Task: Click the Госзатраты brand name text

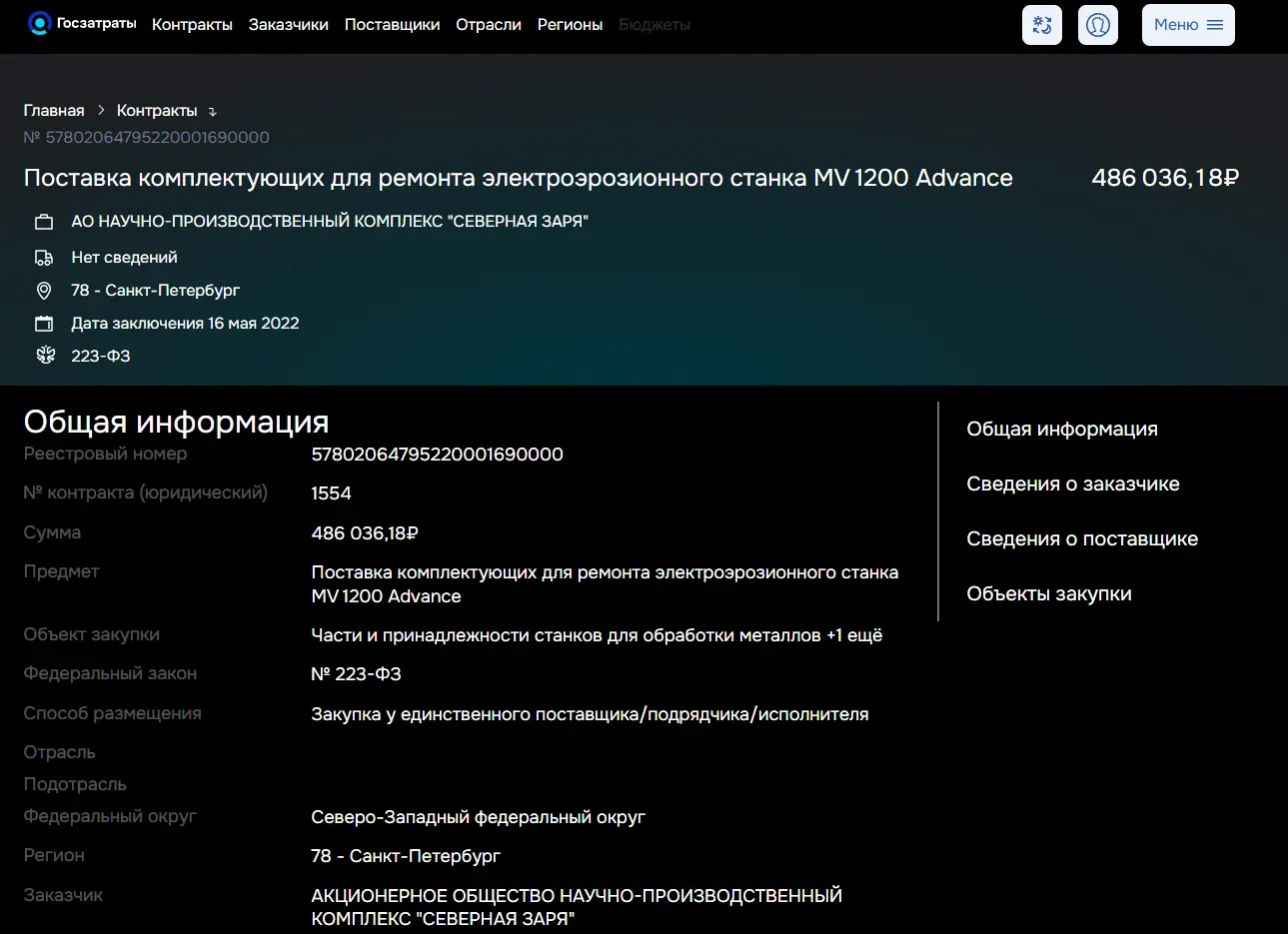Action: (x=97, y=23)
